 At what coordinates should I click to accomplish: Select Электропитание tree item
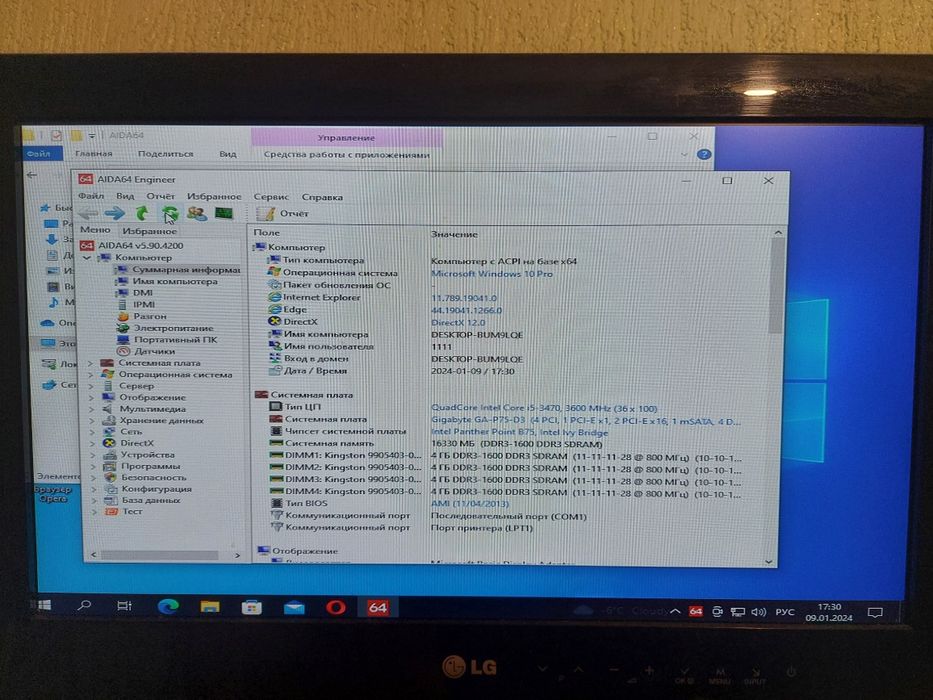click(x=173, y=328)
